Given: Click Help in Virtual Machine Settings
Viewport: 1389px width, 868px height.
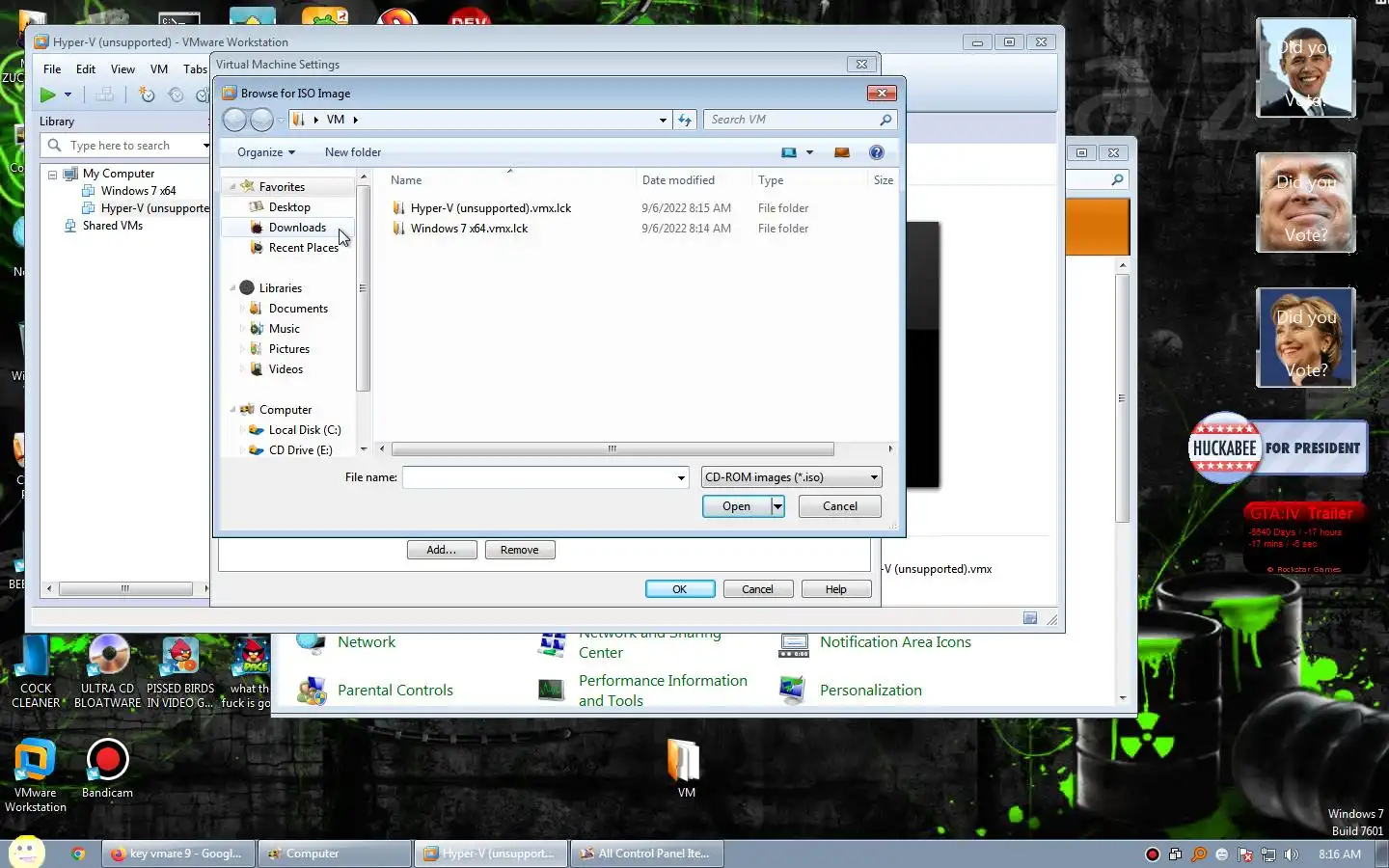Looking at the screenshot, I should click(836, 589).
